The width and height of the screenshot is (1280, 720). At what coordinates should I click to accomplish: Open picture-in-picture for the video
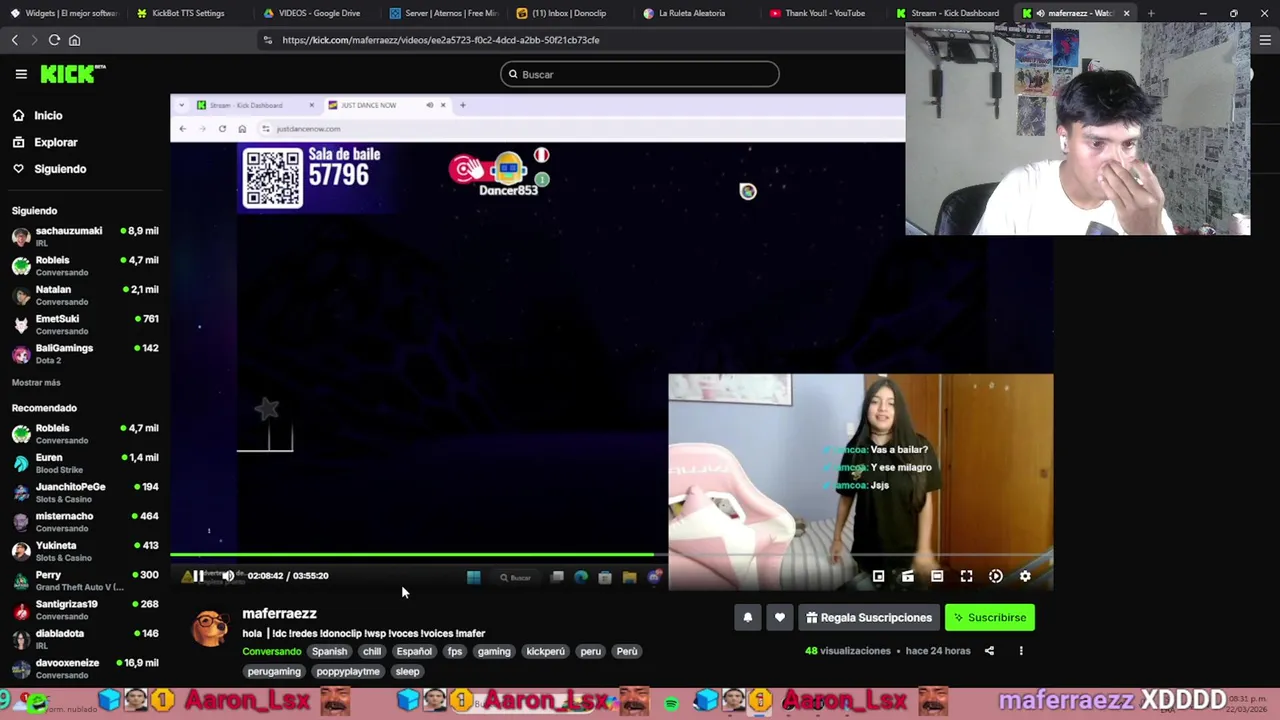click(x=878, y=576)
